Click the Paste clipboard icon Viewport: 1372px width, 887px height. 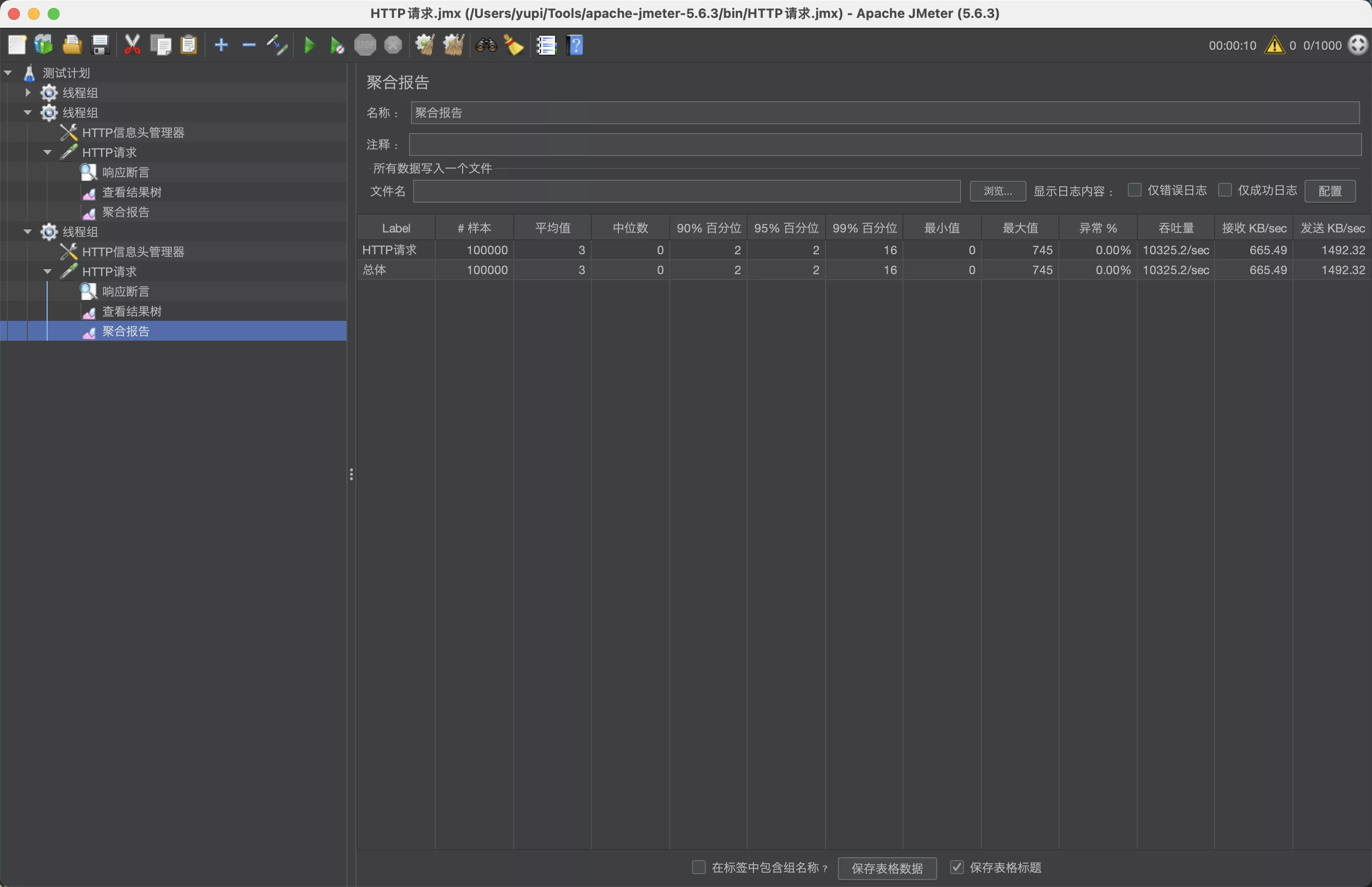point(189,45)
